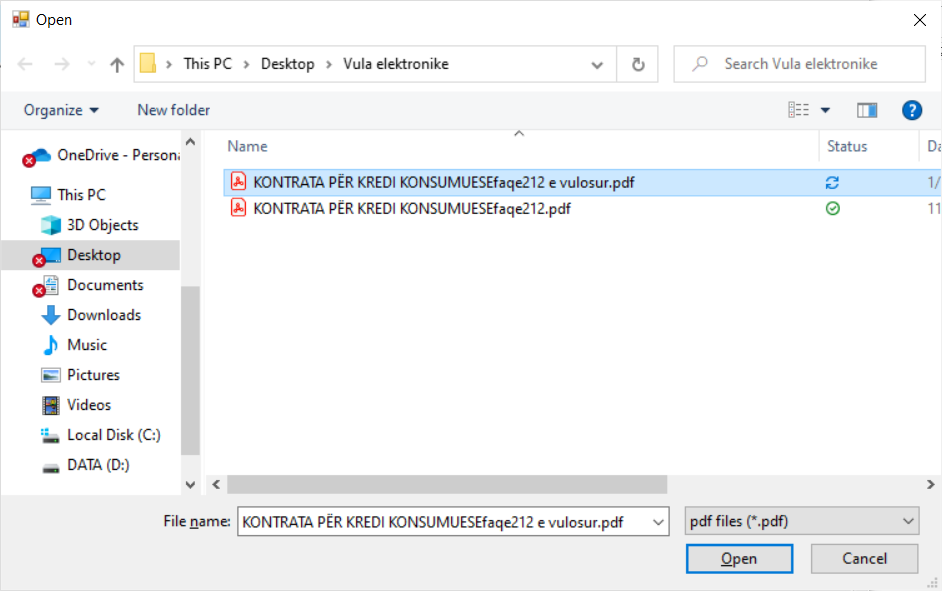942x591 pixels.
Task: Click the green check status icon
Action: tap(833, 208)
